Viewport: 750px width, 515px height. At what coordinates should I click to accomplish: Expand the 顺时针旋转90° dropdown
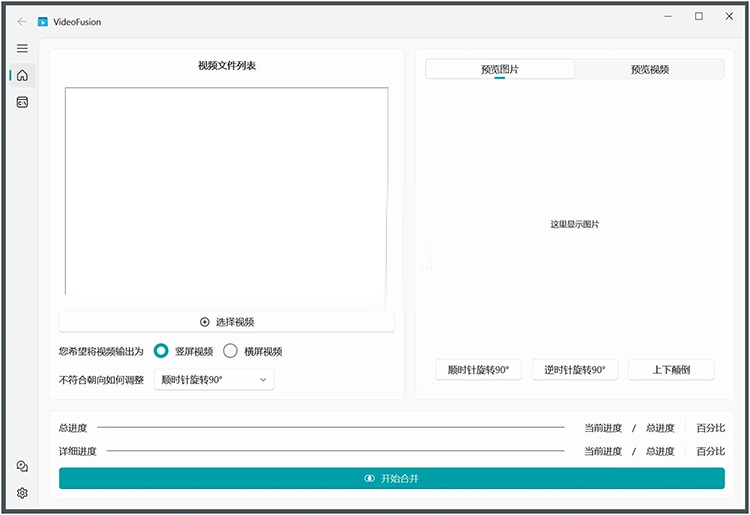click(214, 380)
